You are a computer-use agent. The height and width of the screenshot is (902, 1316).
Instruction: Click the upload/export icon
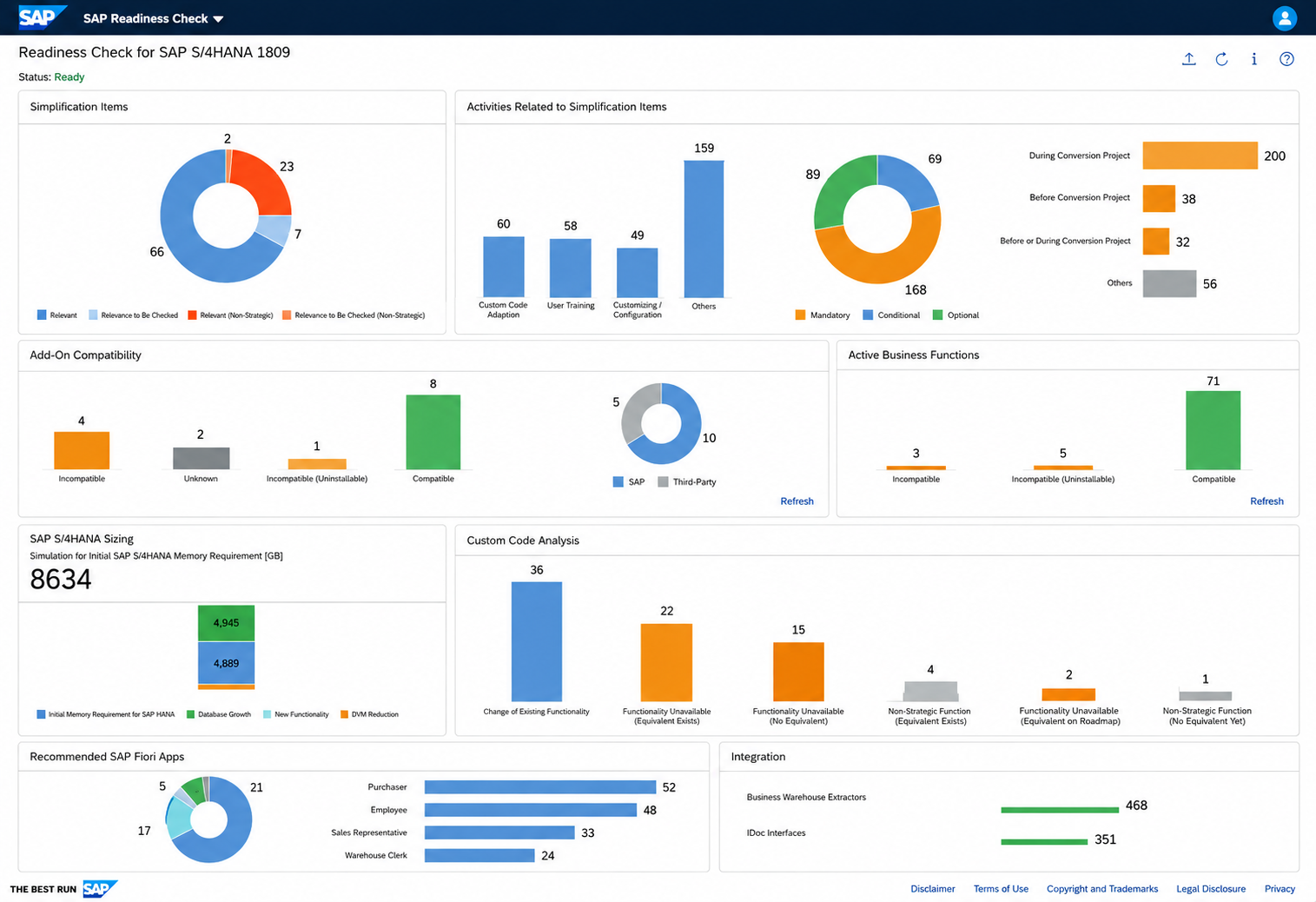point(1188,59)
